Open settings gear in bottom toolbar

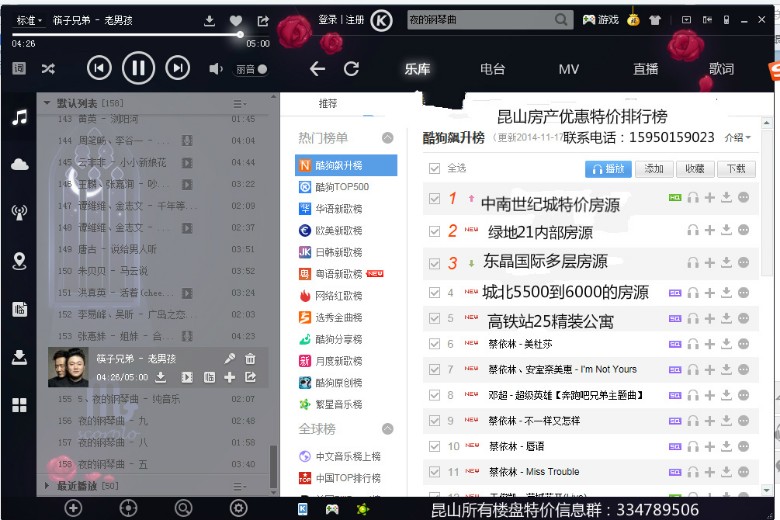pos(239,508)
